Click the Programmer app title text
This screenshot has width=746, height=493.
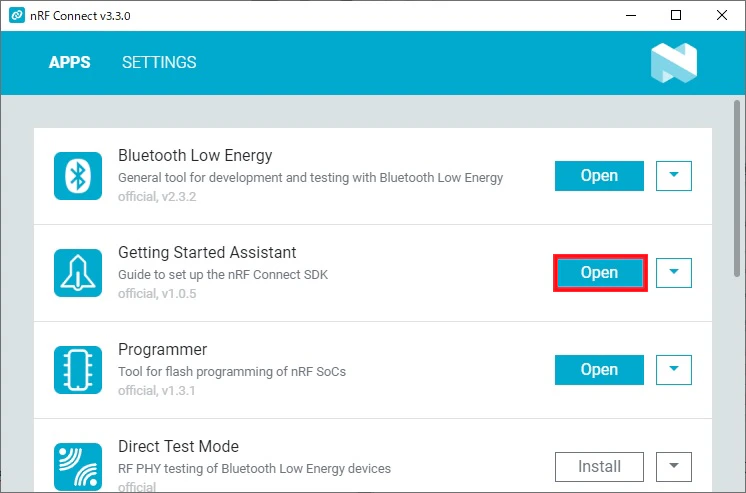coord(163,349)
